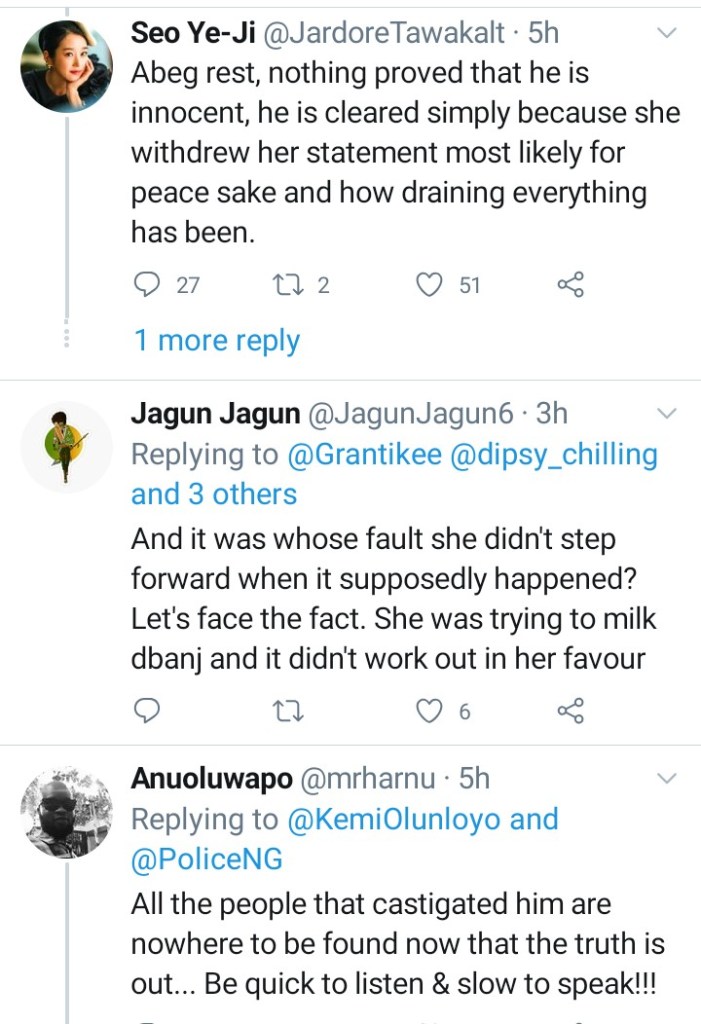The image size is (701, 1024).
Task: Like Seo Ye-Ji's tweet with 51 likes
Action: (x=429, y=285)
